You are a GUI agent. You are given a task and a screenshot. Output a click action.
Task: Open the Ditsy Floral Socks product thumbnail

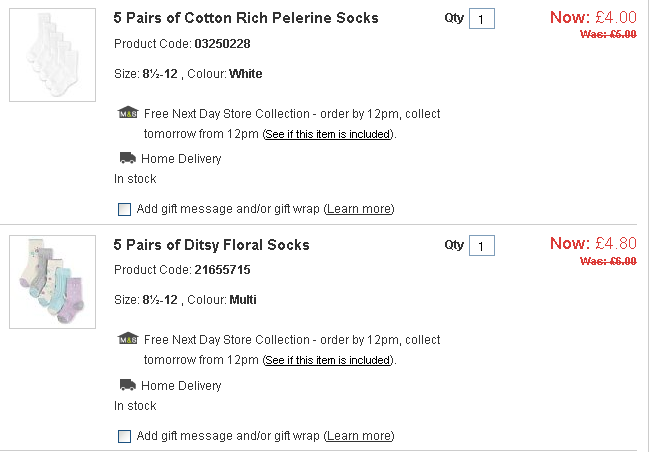pyautogui.click(x=52, y=282)
